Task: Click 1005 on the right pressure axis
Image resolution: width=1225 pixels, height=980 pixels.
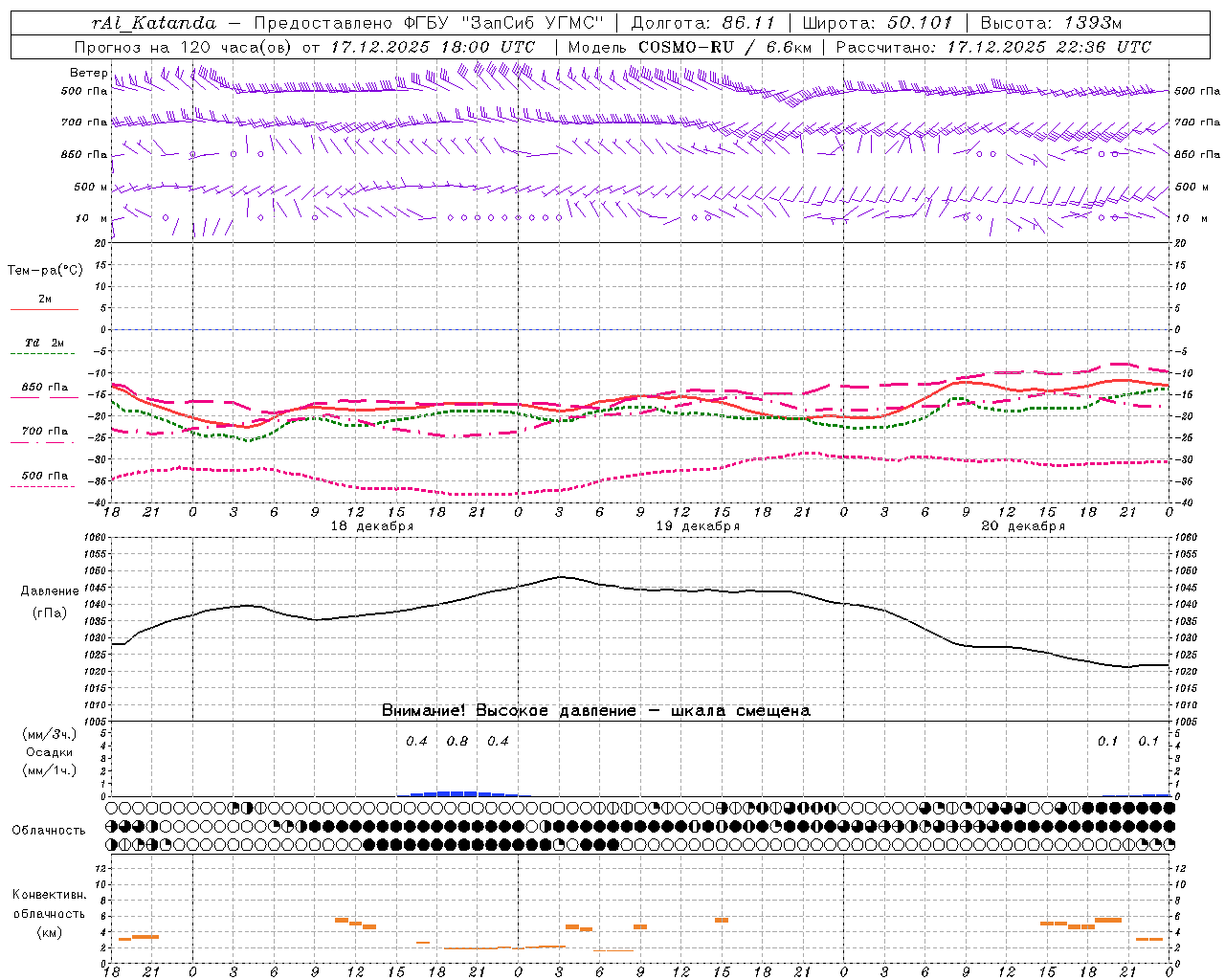Action: click(1186, 722)
